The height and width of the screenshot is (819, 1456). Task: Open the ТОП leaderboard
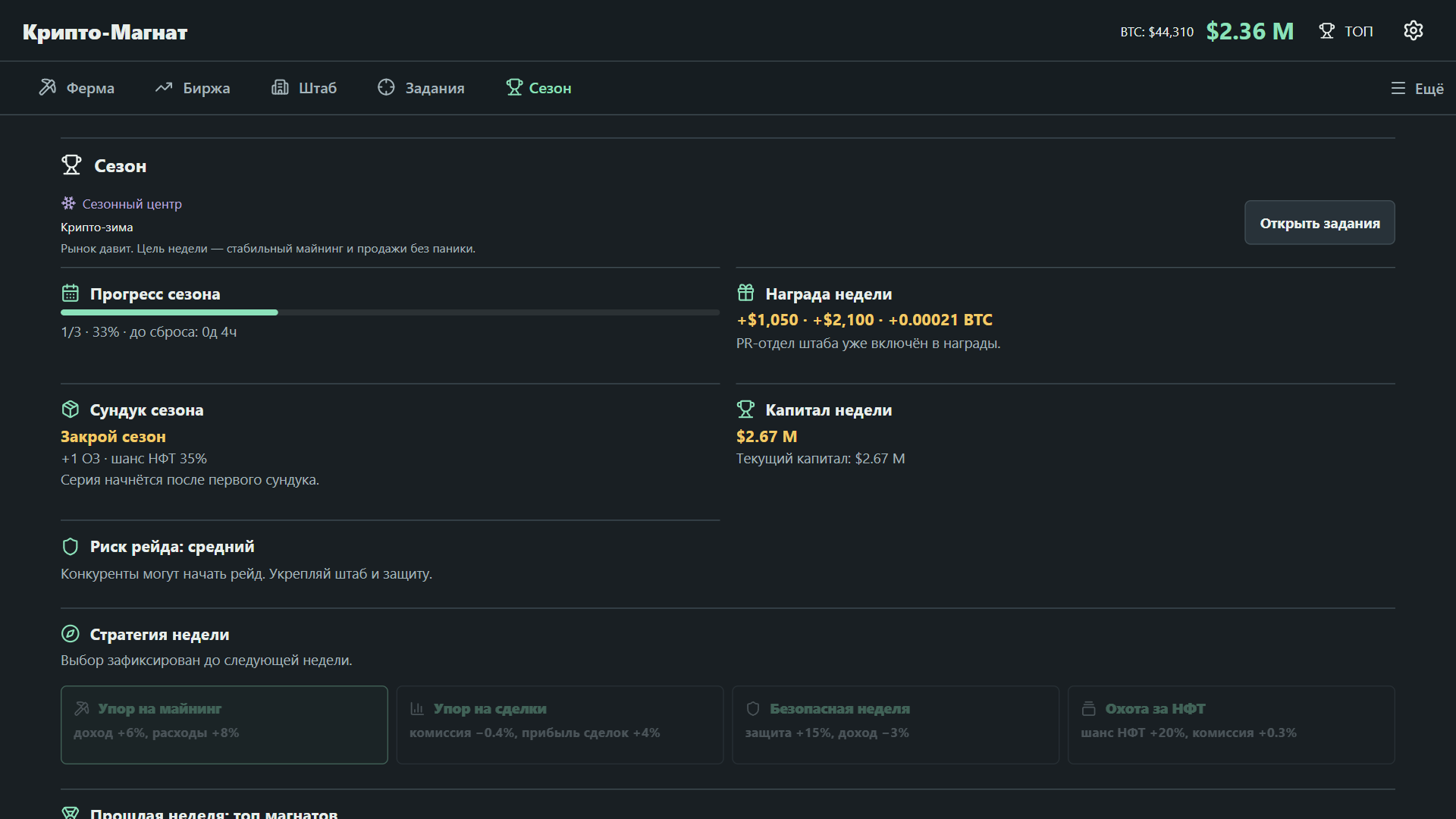point(1346,31)
